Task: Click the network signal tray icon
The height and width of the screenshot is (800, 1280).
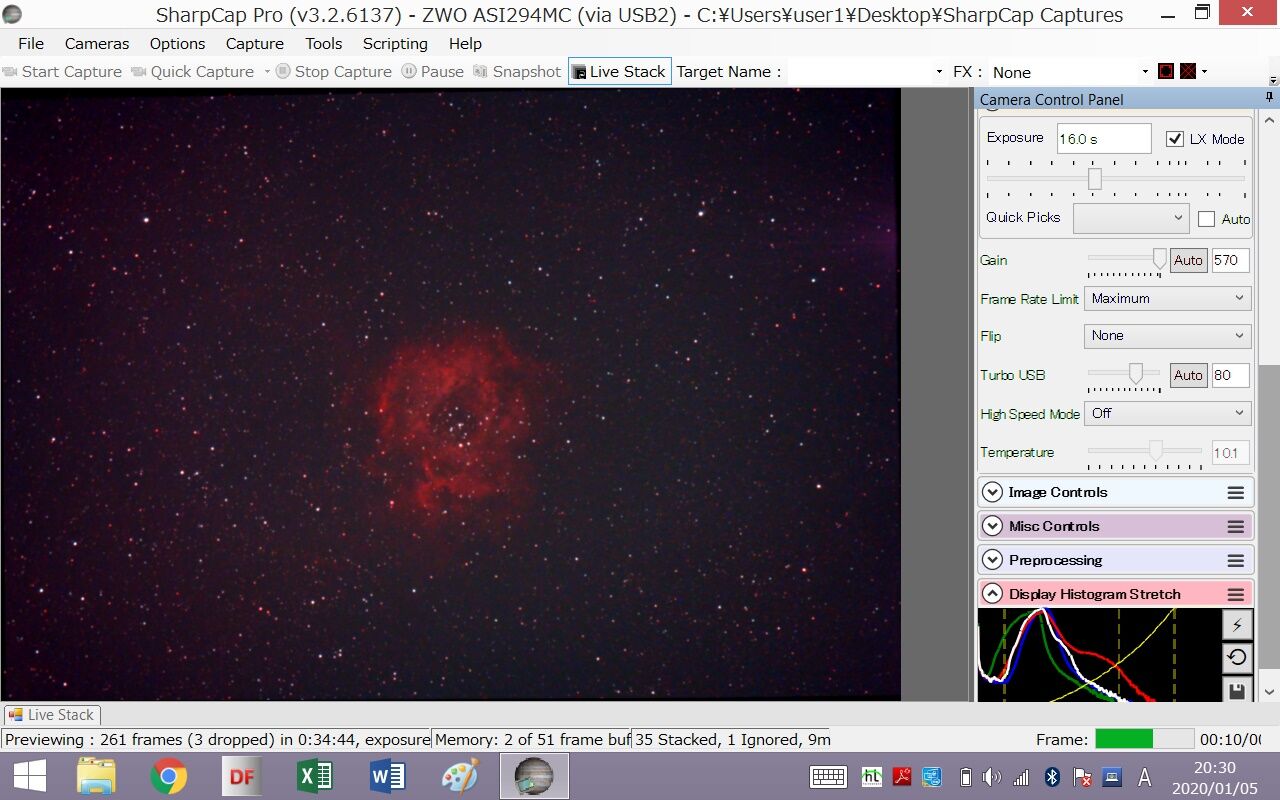Action: click(x=1021, y=777)
